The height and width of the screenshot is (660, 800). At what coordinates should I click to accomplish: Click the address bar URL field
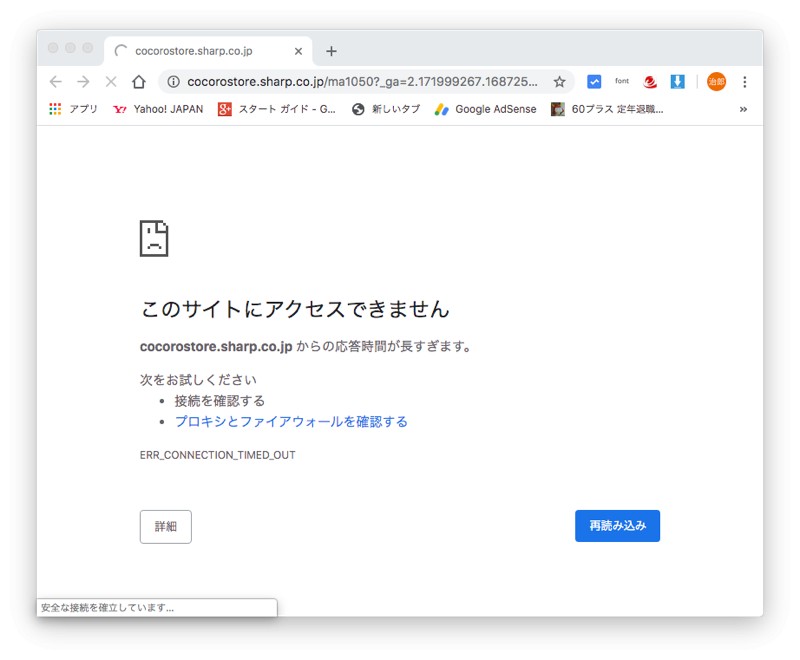point(360,82)
